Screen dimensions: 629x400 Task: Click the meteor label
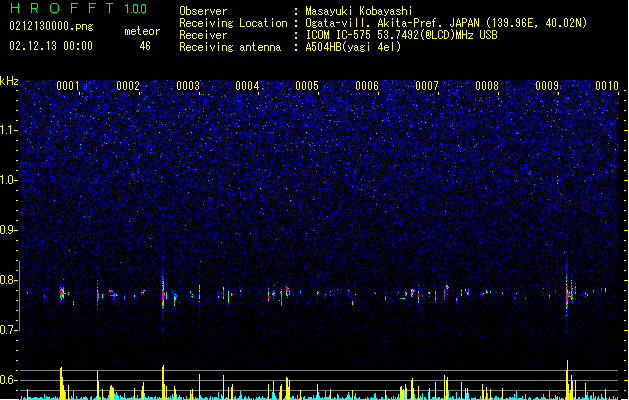point(142,31)
